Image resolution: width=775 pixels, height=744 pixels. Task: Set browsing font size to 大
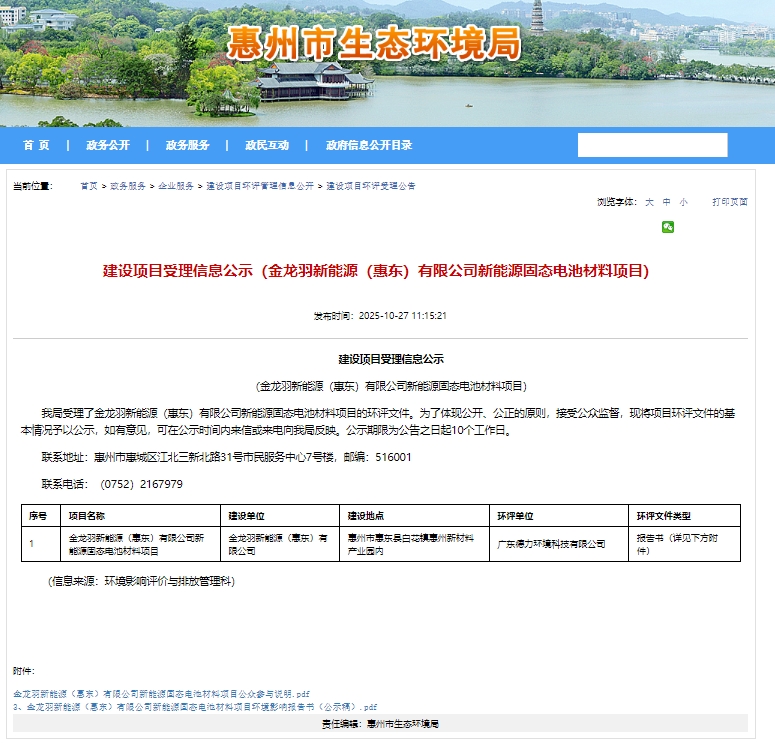pyautogui.click(x=649, y=202)
